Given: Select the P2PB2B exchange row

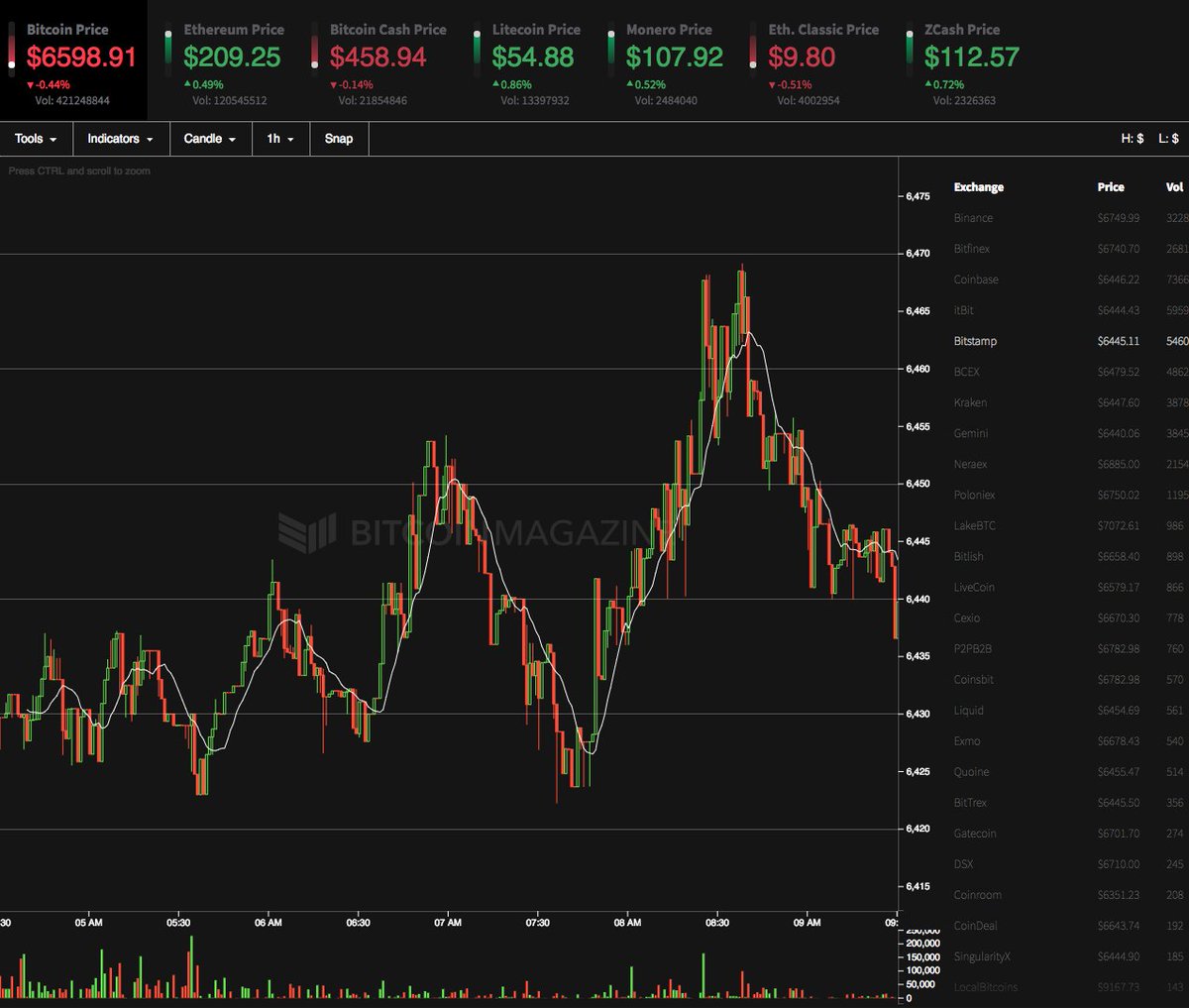Looking at the screenshot, I should point(1070,648).
